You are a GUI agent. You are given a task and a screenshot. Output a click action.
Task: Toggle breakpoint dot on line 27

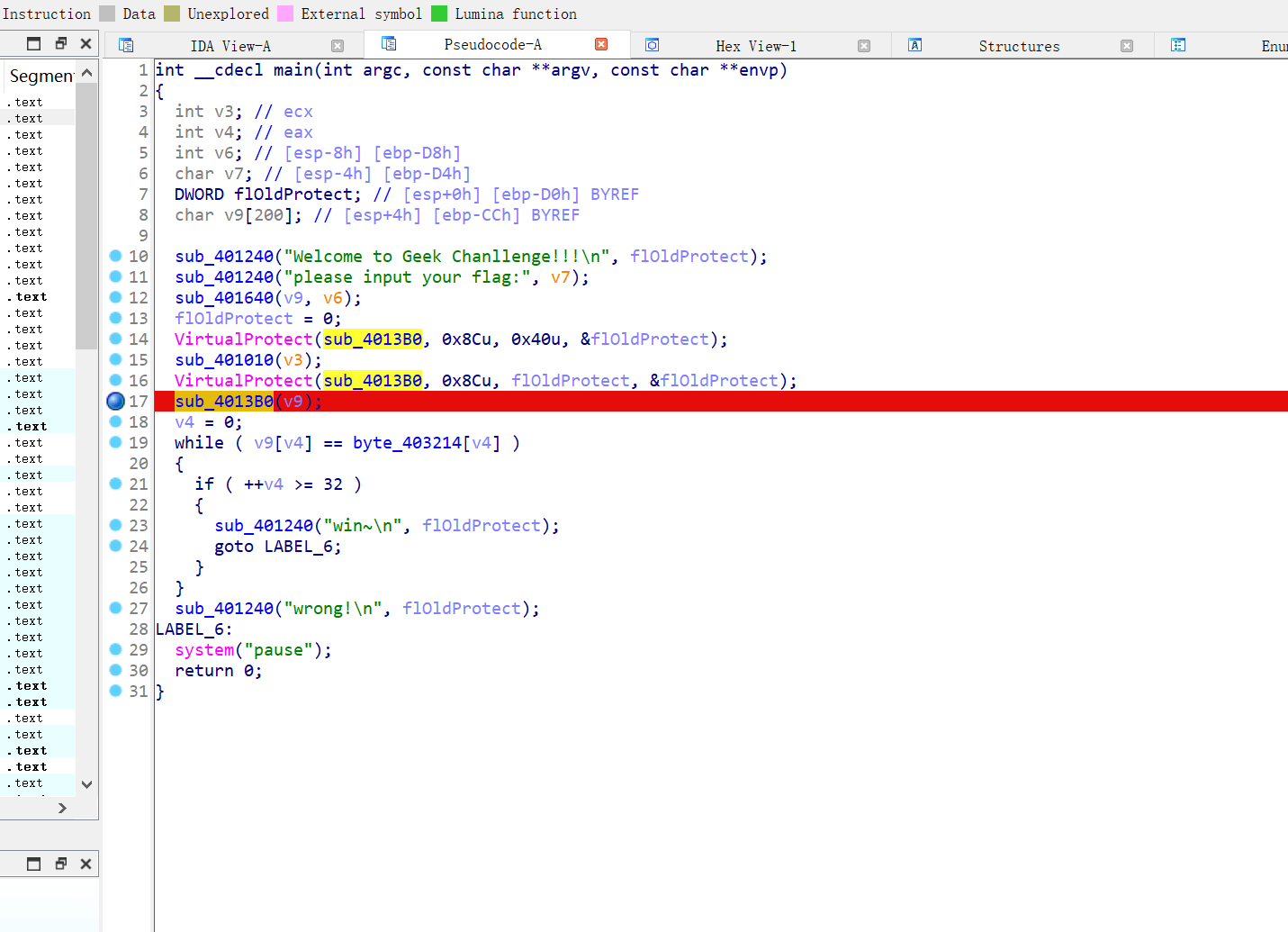(115, 608)
